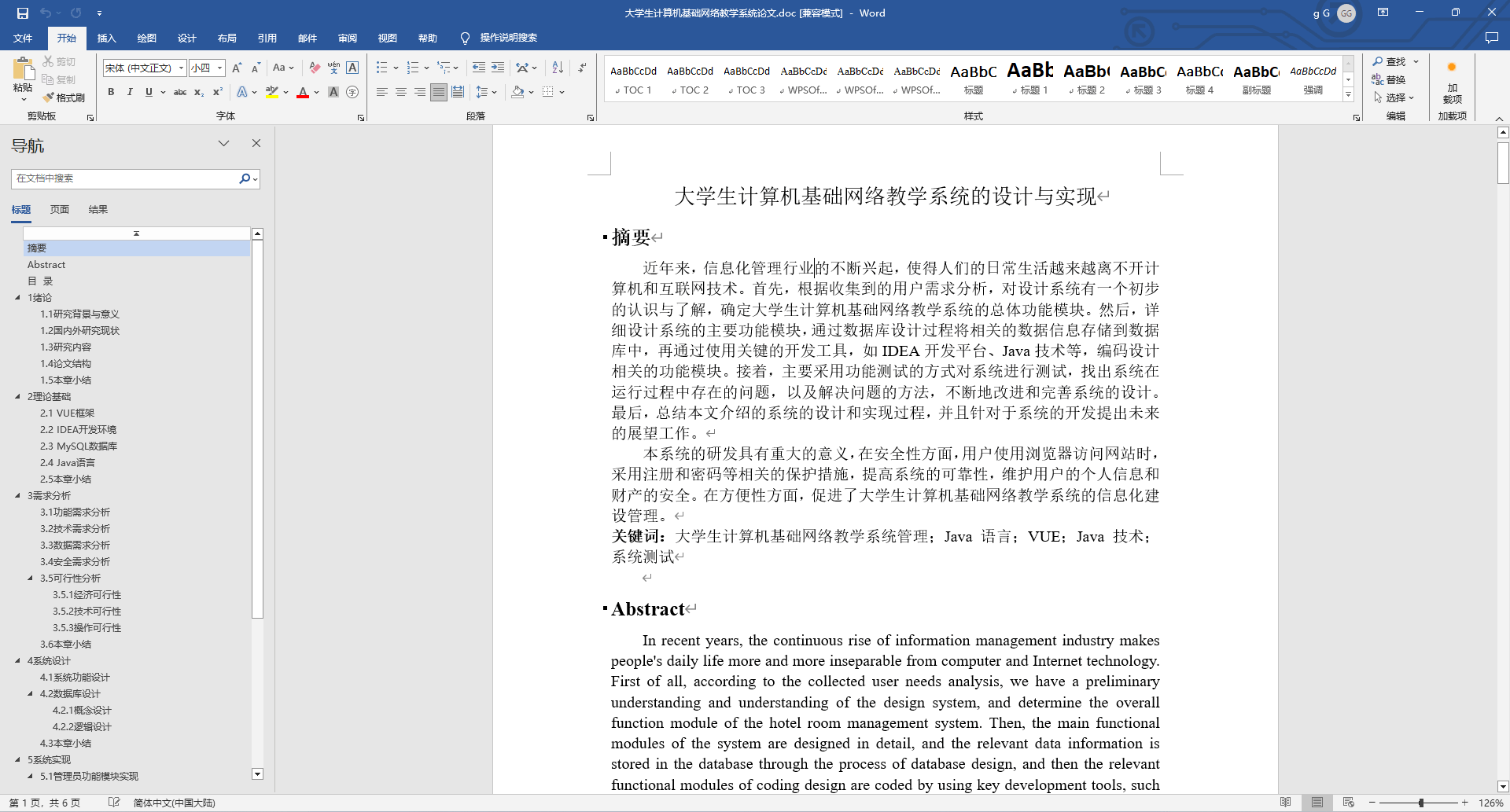Sort paragraphs with the A-Z sort icon
1510x812 pixels.
(558, 68)
